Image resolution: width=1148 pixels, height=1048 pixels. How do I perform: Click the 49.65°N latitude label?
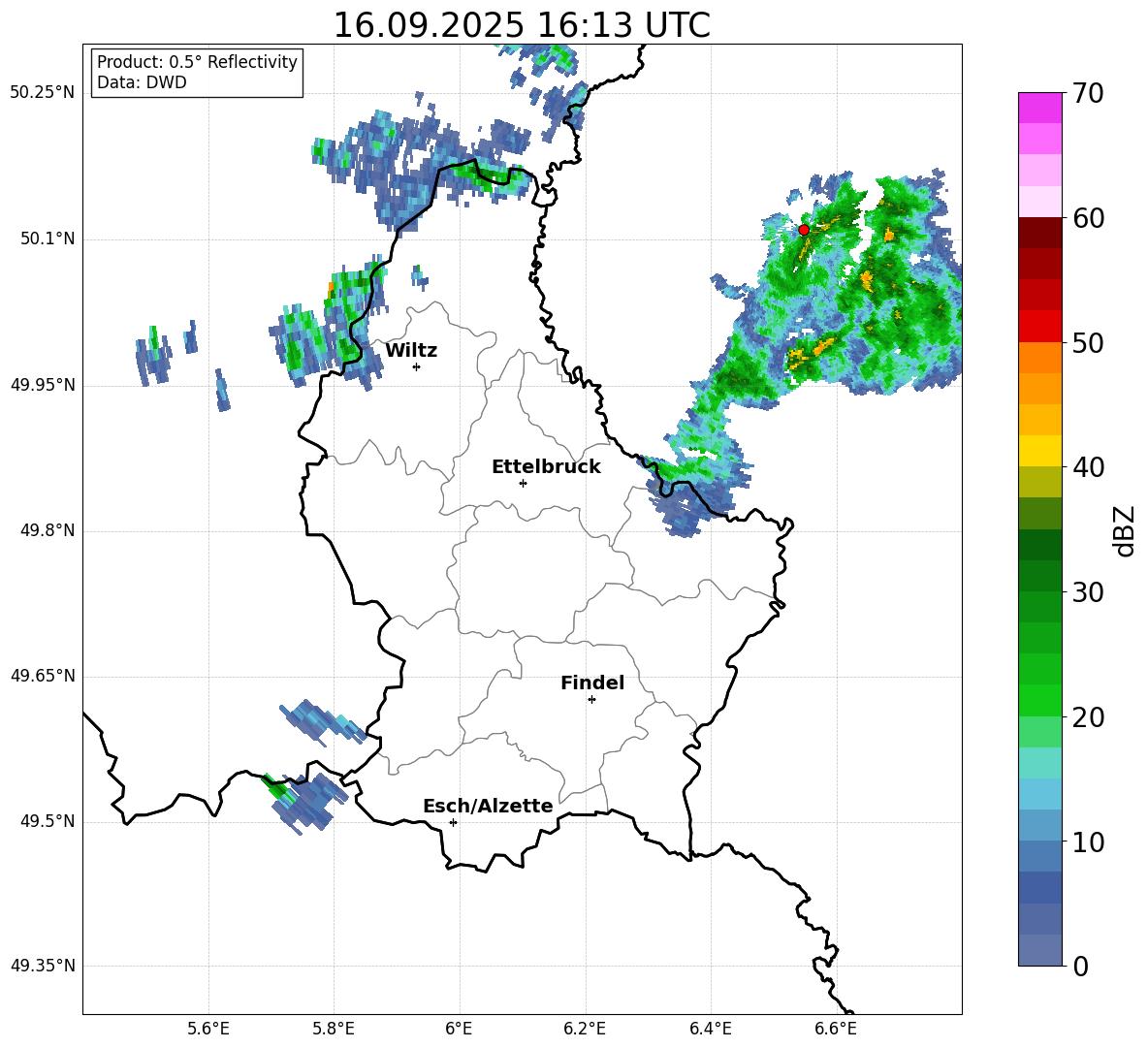click(43, 676)
